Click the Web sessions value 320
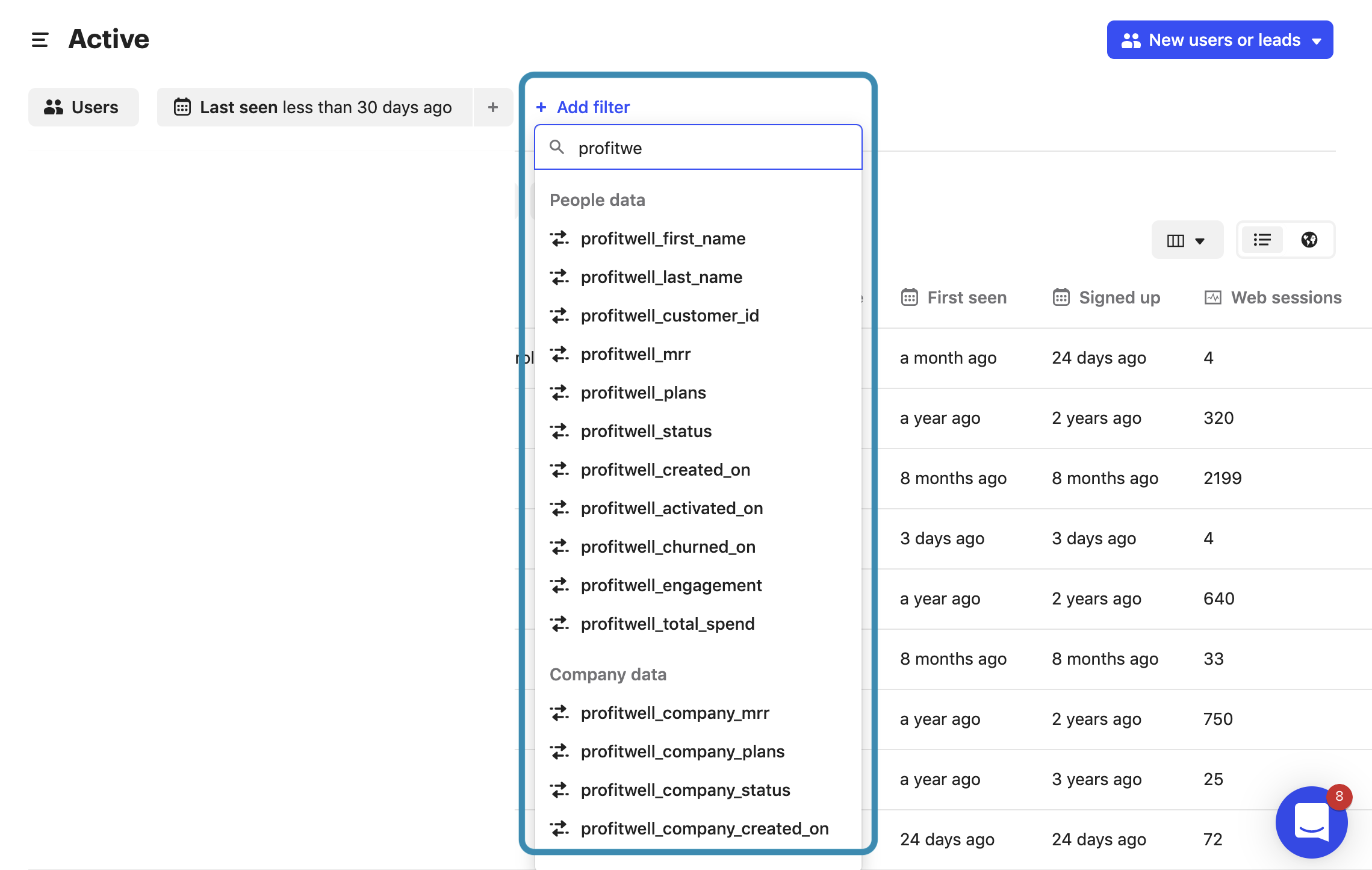1372x870 pixels. [1218, 418]
